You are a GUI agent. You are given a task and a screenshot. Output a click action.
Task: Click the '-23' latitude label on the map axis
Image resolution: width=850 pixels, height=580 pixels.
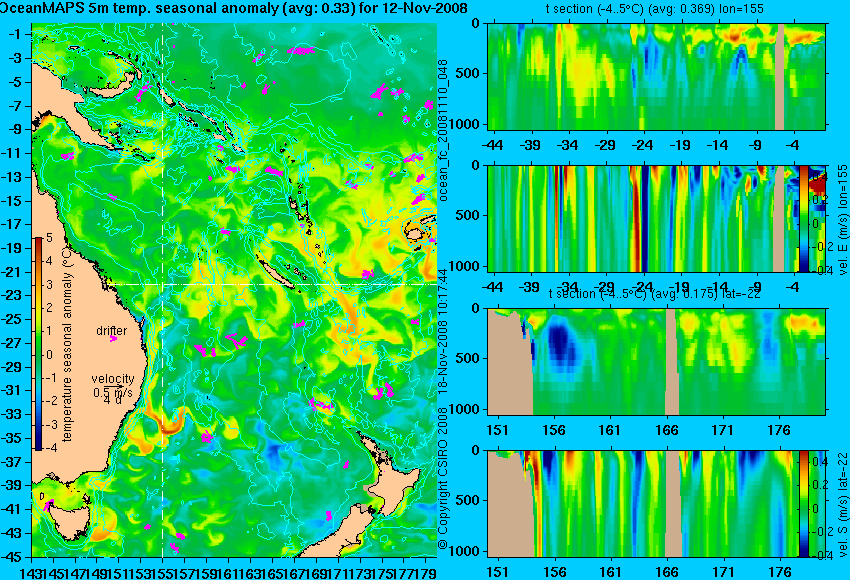(x=12, y=295)
